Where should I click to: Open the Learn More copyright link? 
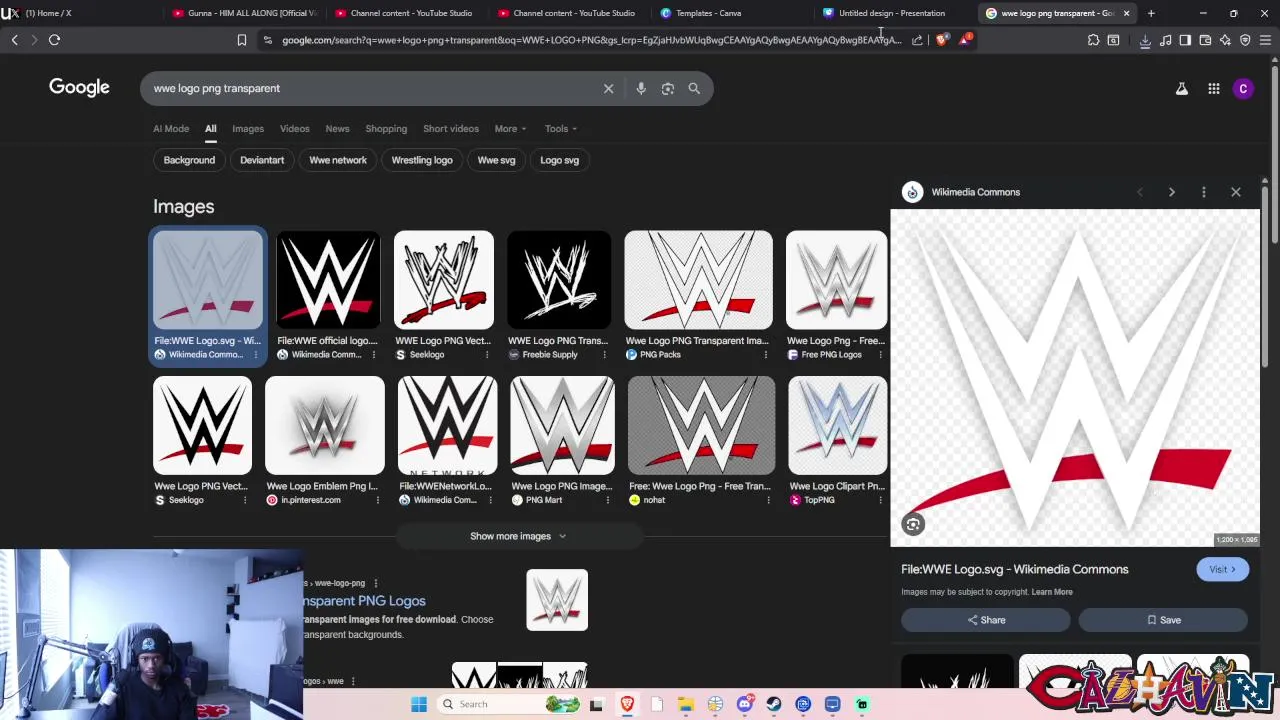coord(1052,592)
